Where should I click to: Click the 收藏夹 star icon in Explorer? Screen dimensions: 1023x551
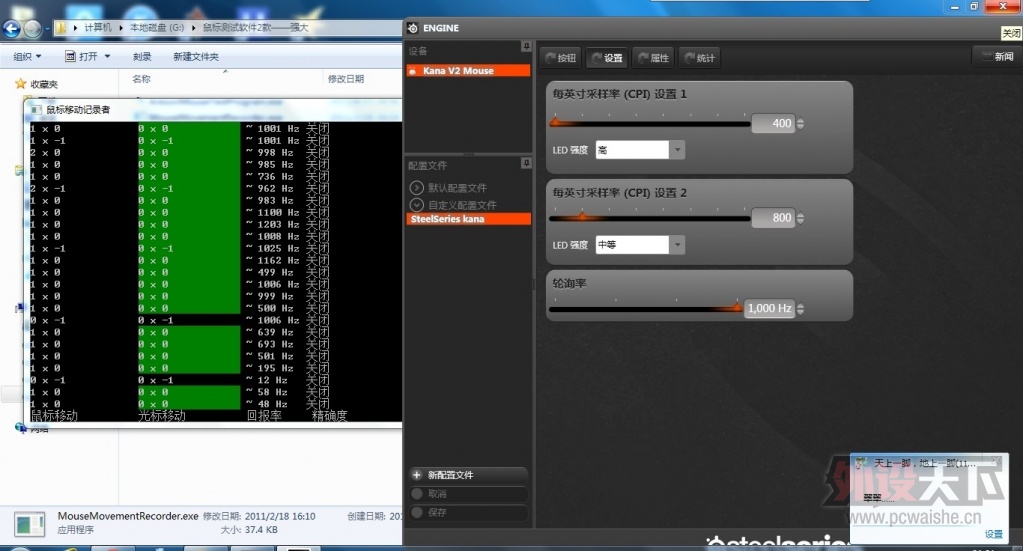pos(20,83)
